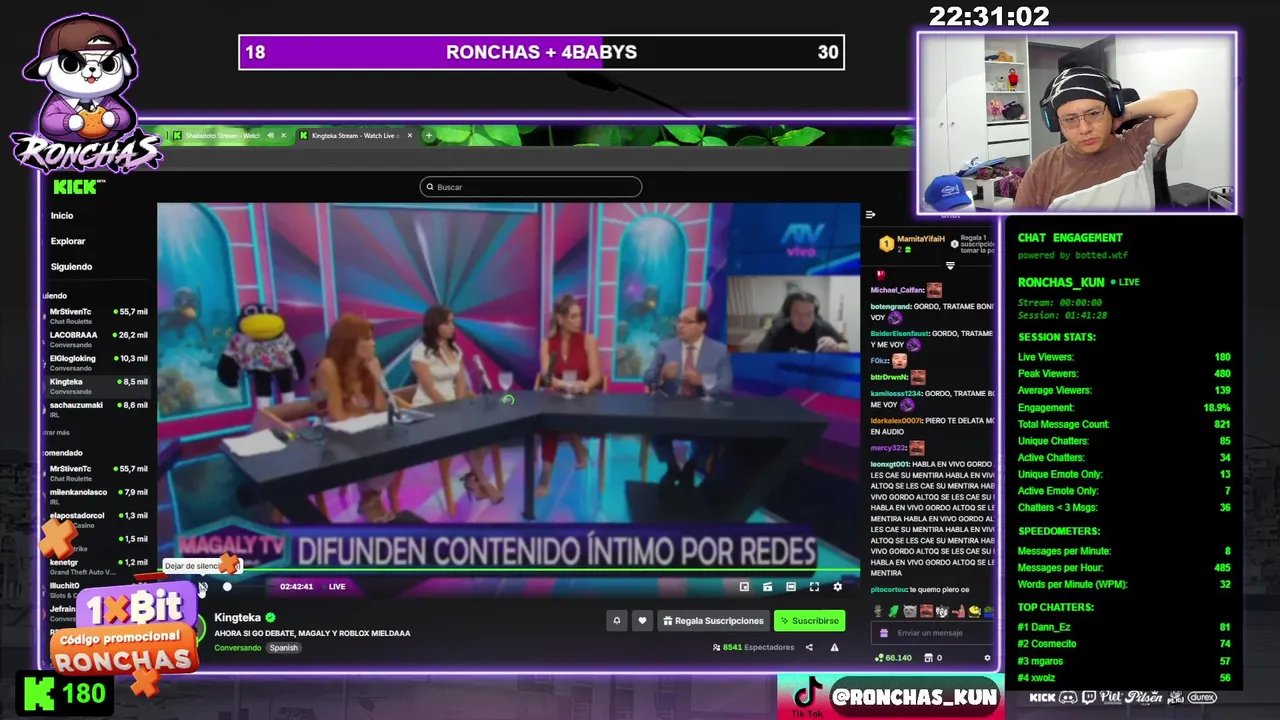Open milenkanolasco recommended channel
The image size is (1280, 720).
[x=98, y=495]
